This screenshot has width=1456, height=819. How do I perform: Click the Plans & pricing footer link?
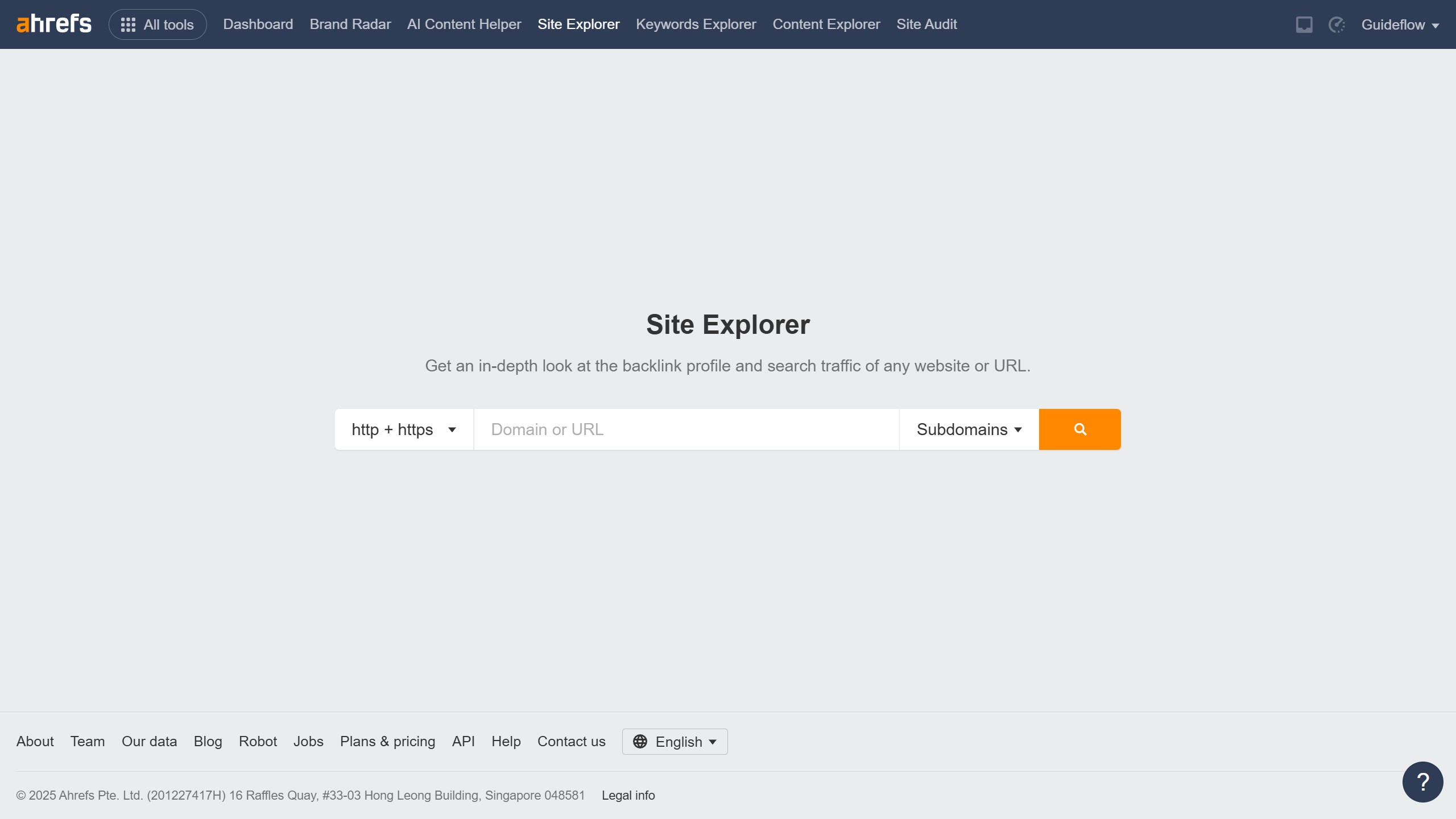coord(387,742)
